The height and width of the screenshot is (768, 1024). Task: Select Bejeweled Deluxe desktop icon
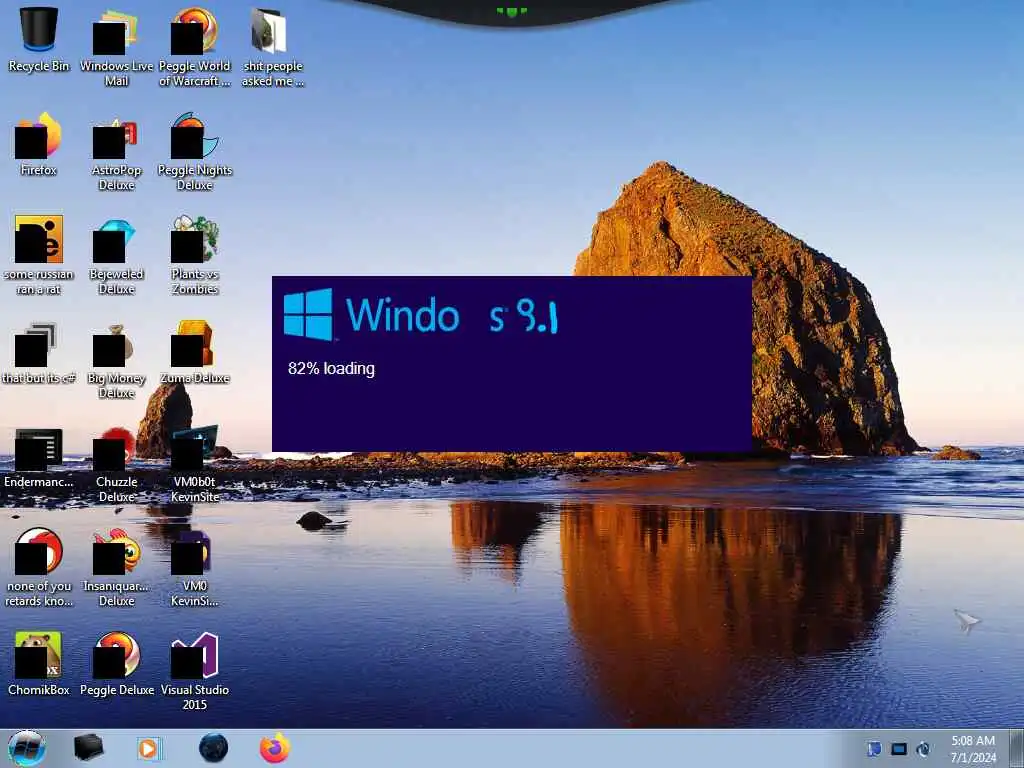[x=116, y=255]
